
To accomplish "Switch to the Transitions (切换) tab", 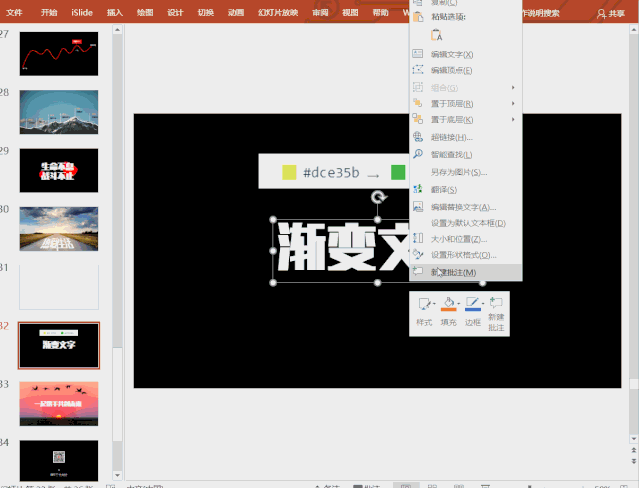I will click(x=206, y=13).
